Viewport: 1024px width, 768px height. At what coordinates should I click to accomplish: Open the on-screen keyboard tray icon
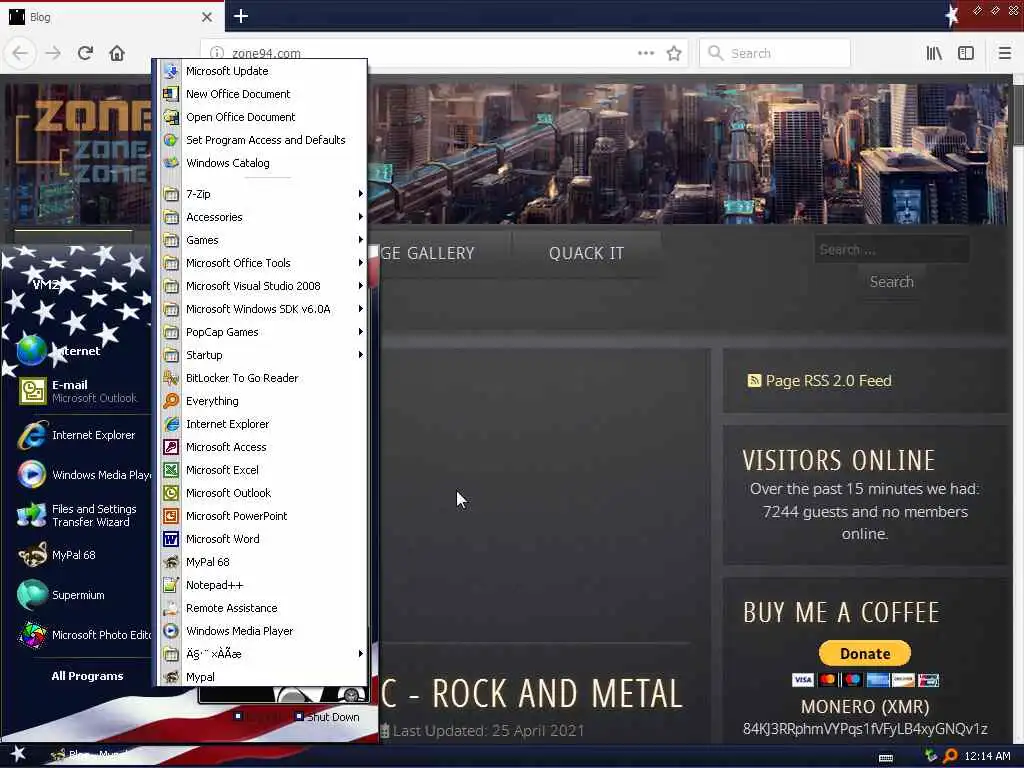(x=886, y=757)
